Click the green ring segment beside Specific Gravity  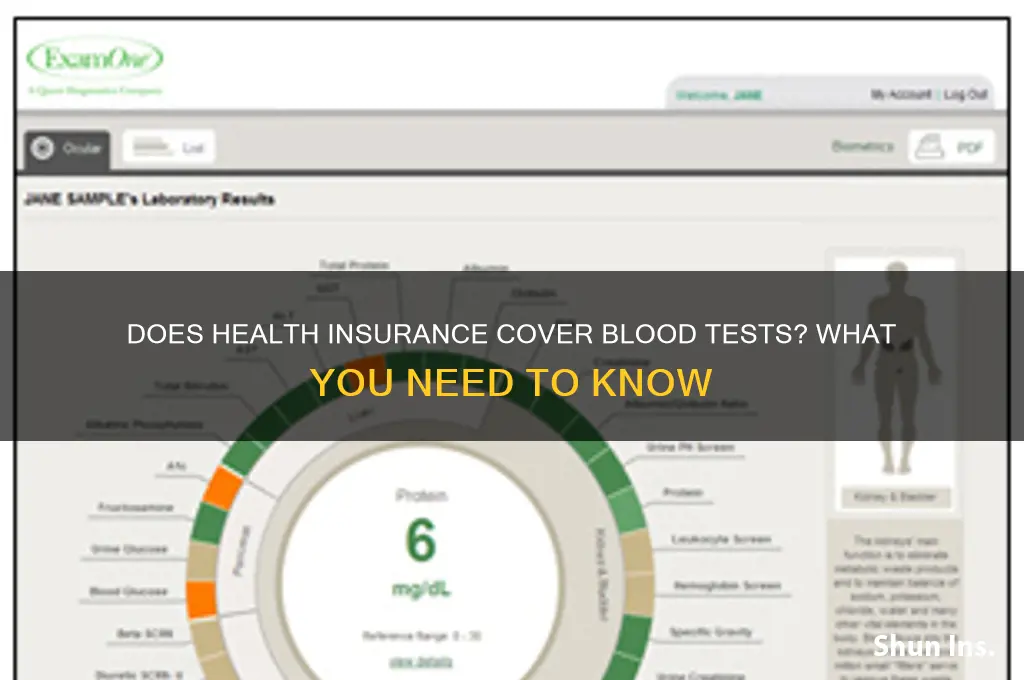click(633, 637)
